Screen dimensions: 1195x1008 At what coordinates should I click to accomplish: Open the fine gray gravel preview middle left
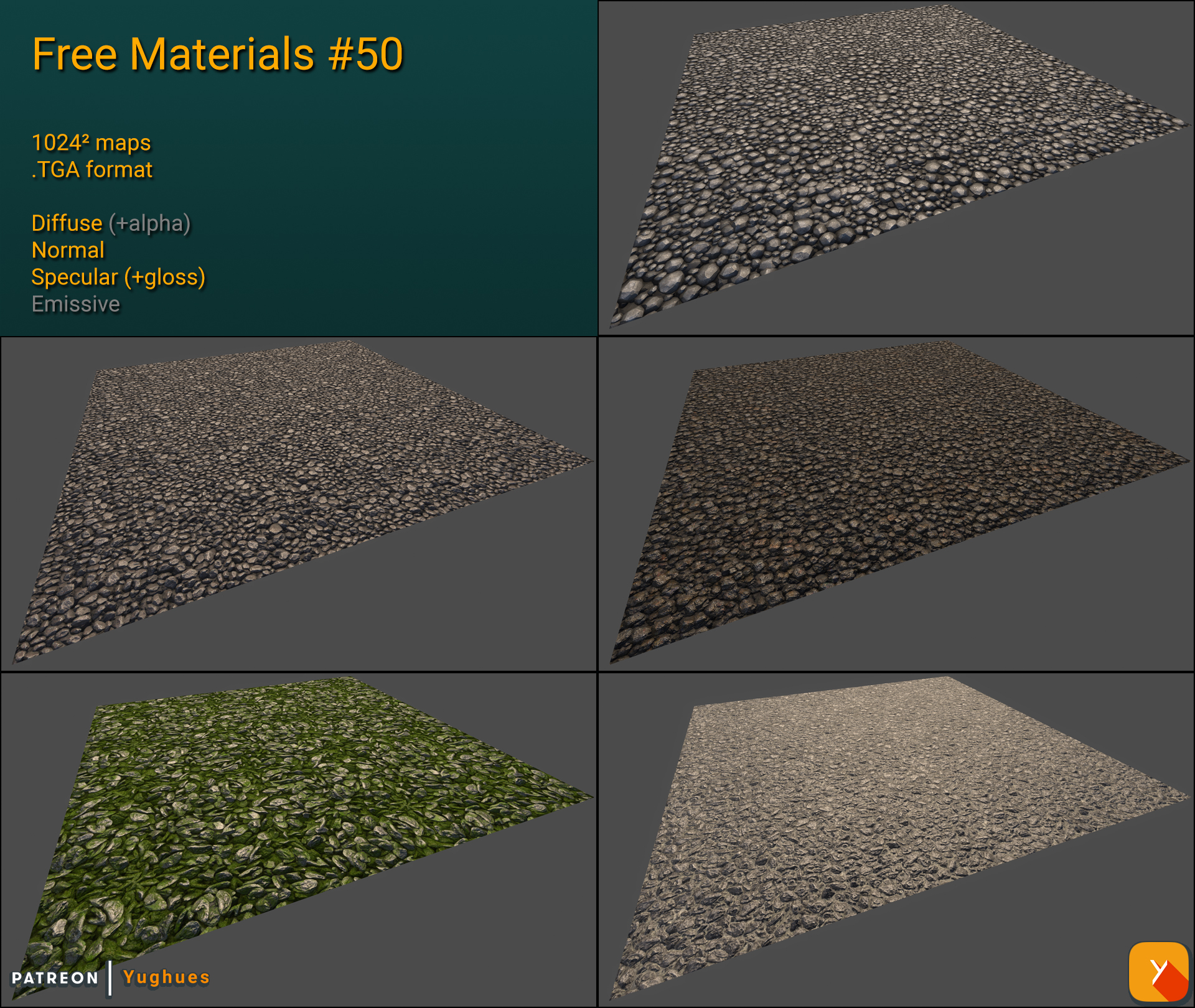pos(299,498)
